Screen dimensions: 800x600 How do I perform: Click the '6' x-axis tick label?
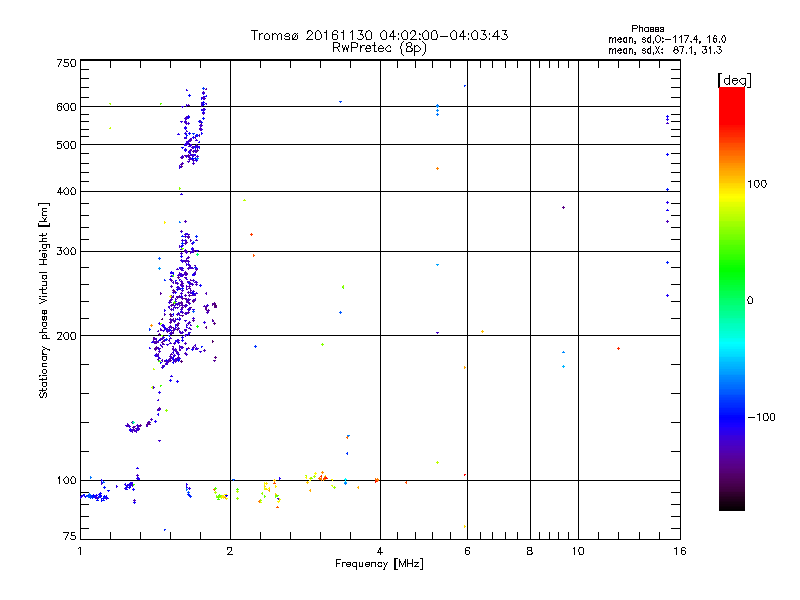(467, 551)
